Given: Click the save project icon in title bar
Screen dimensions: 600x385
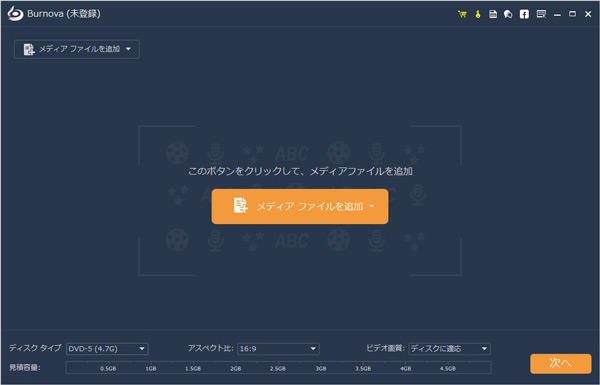Looking at the screenshot, I should [x=493, y=14].
